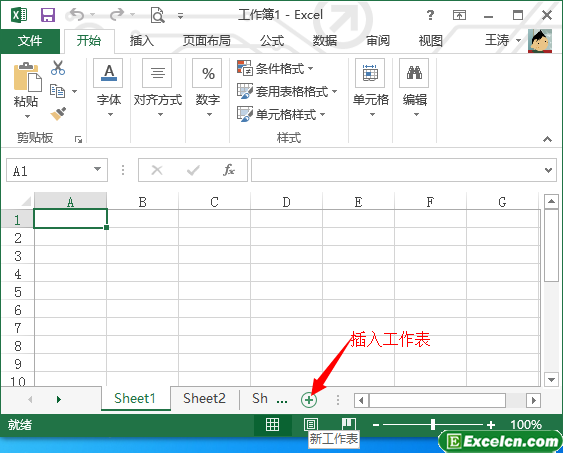Viewport: 563px width, 453px height.
Task: Click the vertical scrollbar up arrow
Action: pyautogui.click(x=551, y=202)
